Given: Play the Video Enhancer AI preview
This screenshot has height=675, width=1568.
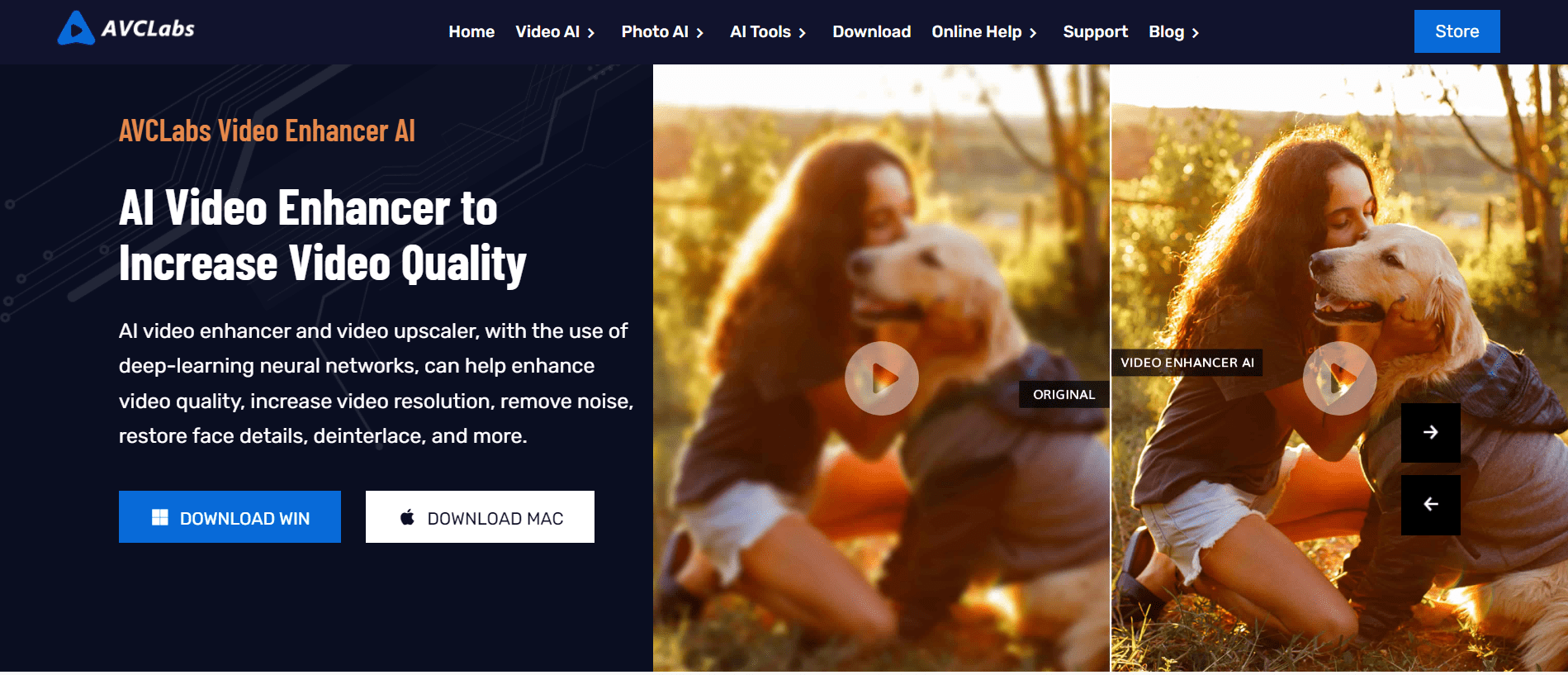Looking at the screenshot, I should pyautogui.click(x=1339, y=378).
